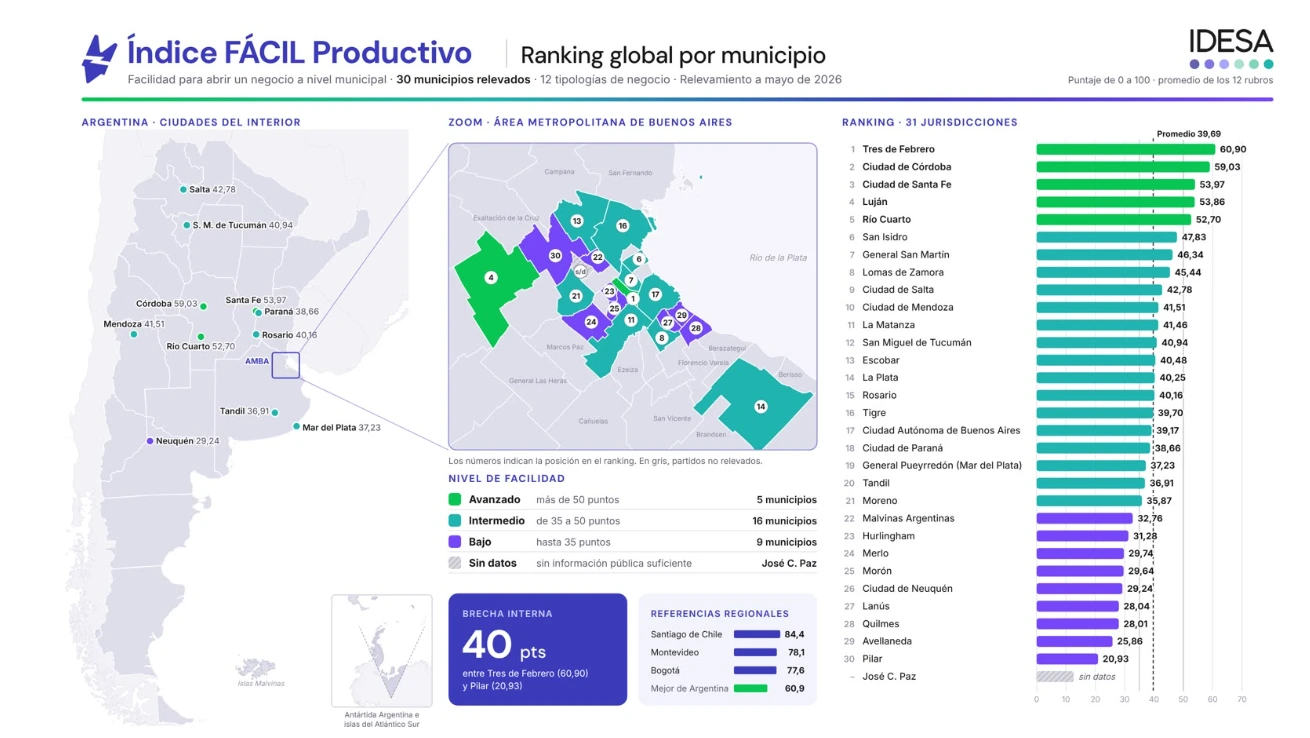Image resolution: width=1310 pixels, height=738 pixels.
Task: Select the "Montevideo" regional reference row
Action: coord(727,652)
